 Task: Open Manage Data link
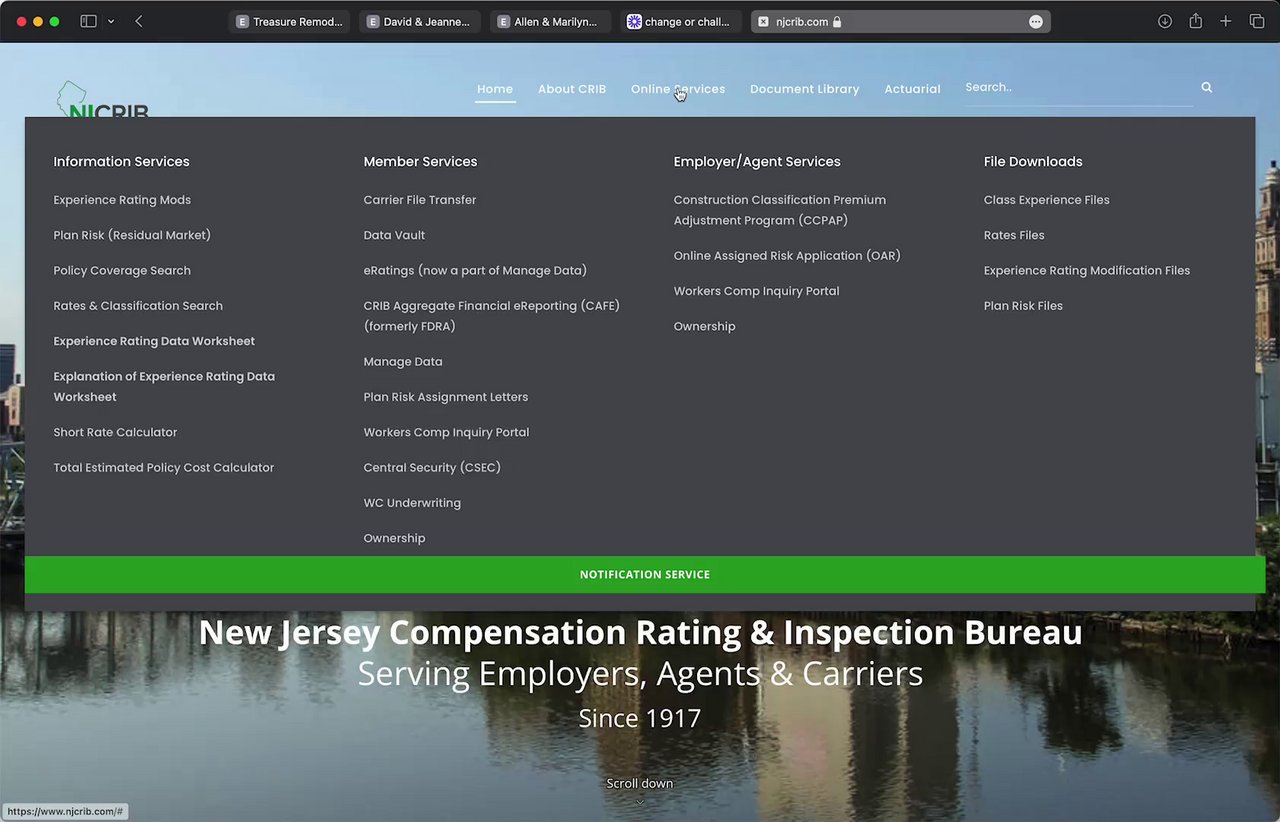tap(403, 362)
